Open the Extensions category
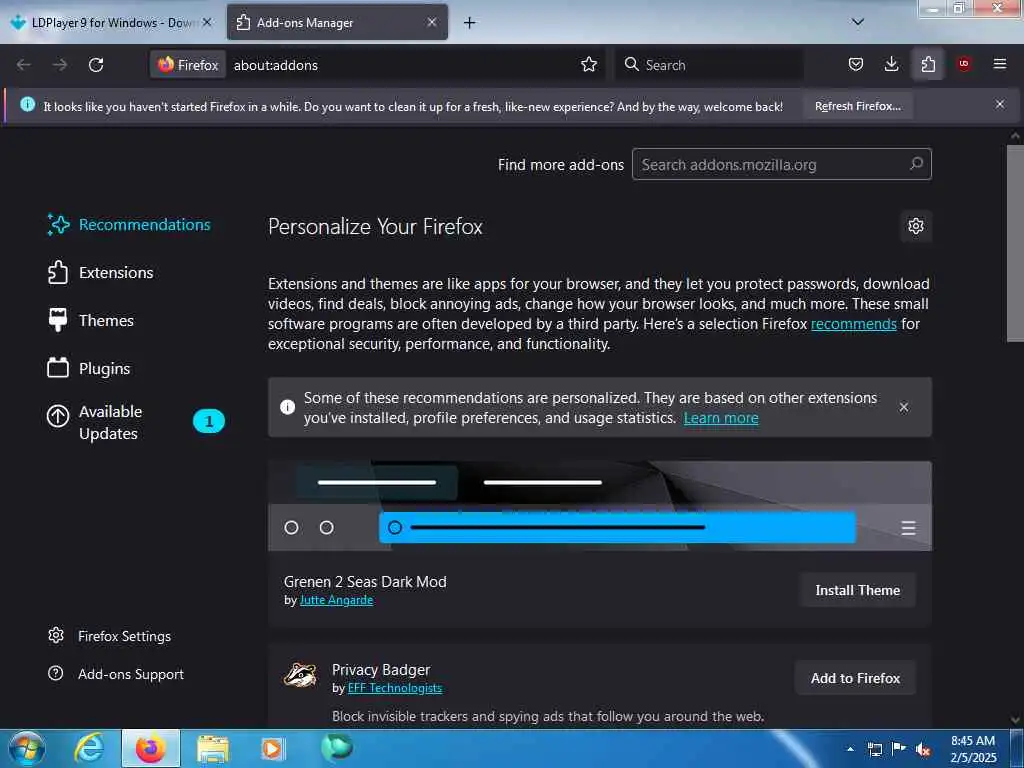The image size is (1024, 768). click(101, 272)
